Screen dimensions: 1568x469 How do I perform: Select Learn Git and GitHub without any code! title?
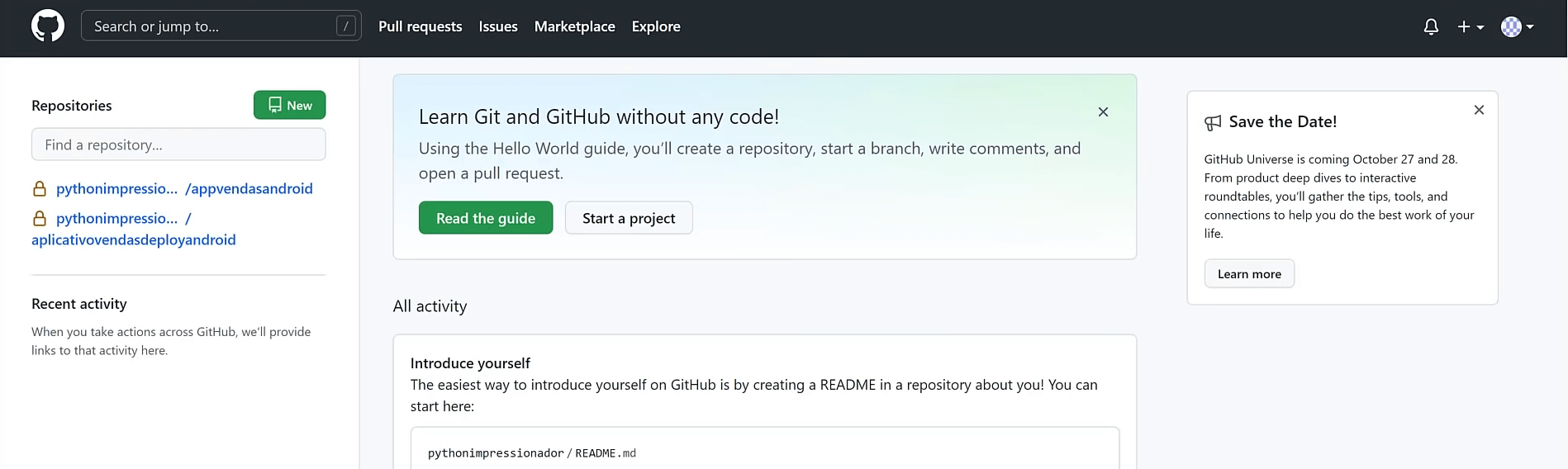click(599, 117)
